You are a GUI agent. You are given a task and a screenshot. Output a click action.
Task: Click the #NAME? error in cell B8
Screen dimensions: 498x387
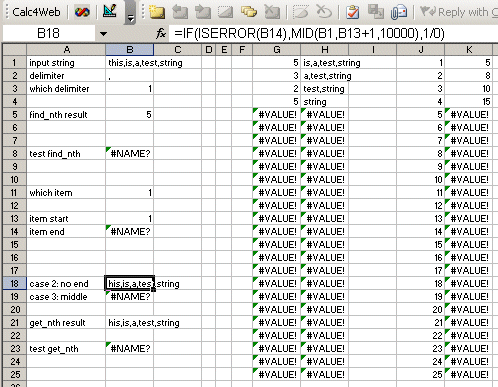pos(130,154)
